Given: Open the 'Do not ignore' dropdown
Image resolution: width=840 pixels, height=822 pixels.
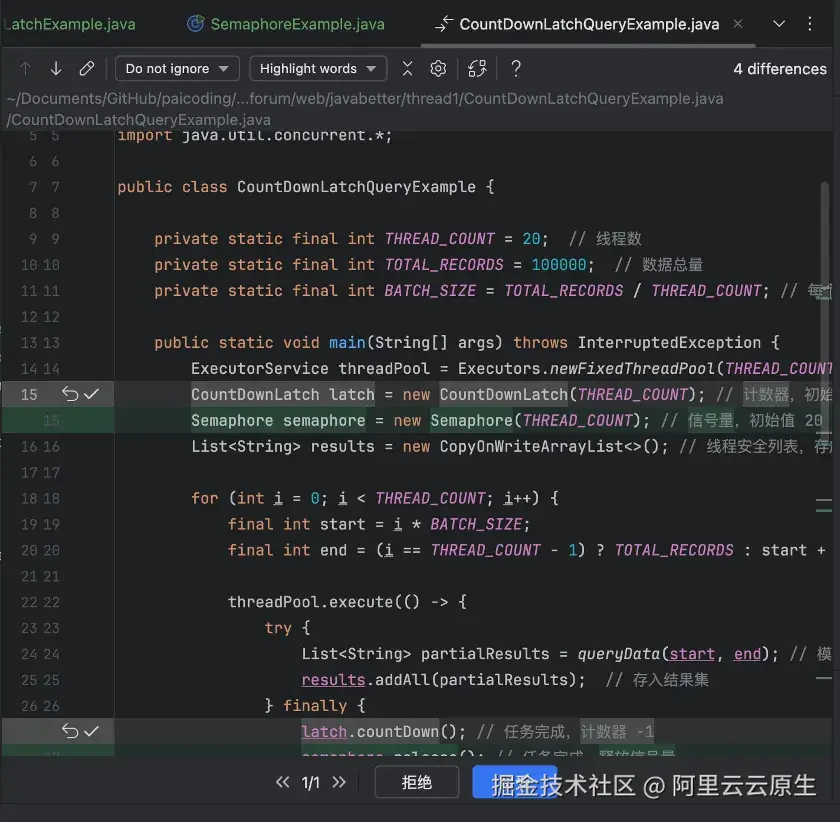Looking at the screenshot, I should pyautogui.click(x=177, y=69).
